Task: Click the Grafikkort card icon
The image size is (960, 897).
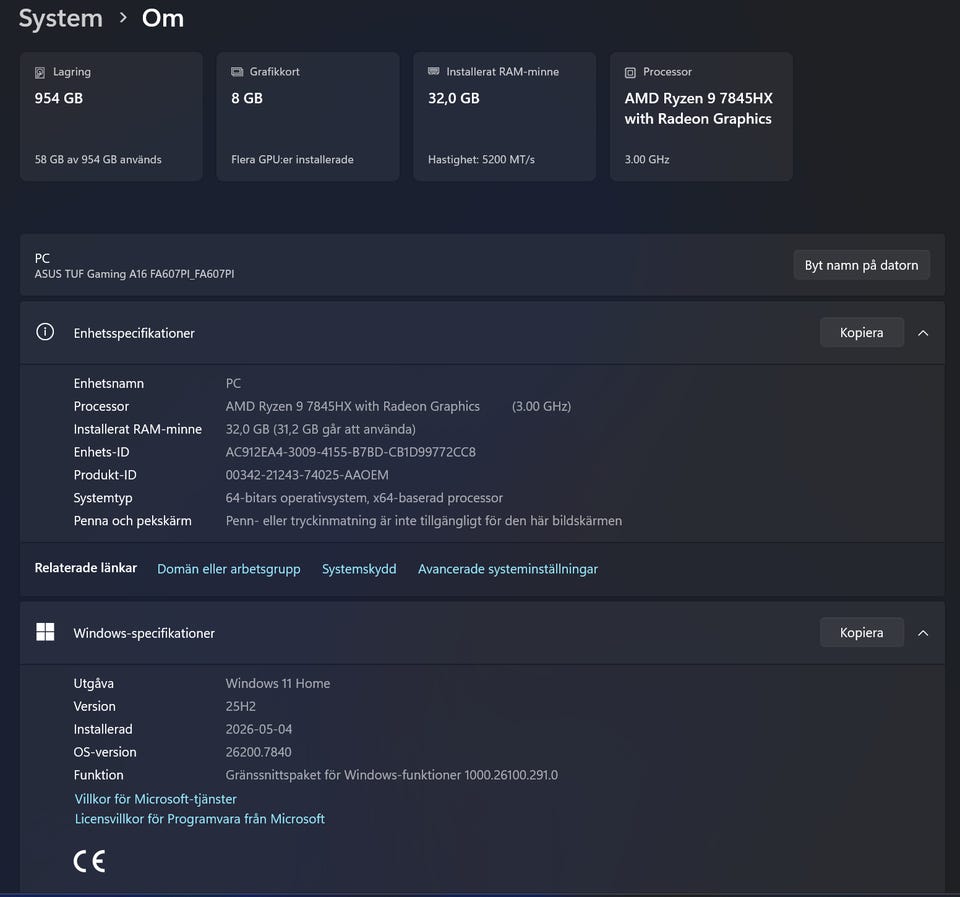Action: [x=237, y=72]
